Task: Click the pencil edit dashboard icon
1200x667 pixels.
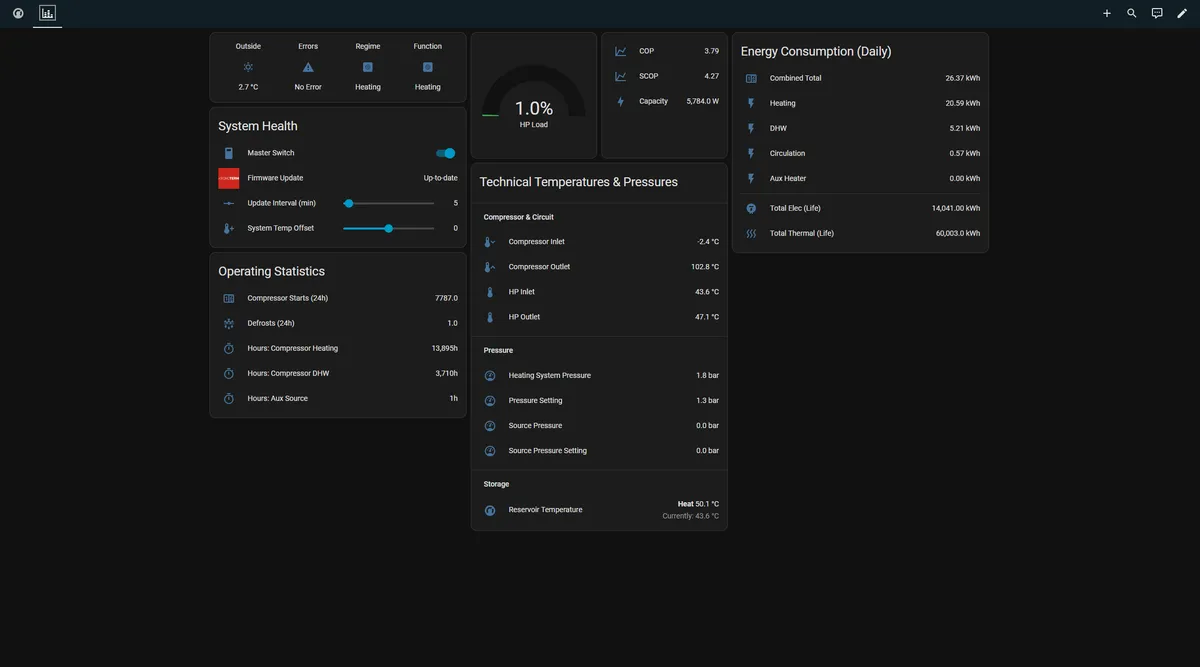Action: (1182, 13)
